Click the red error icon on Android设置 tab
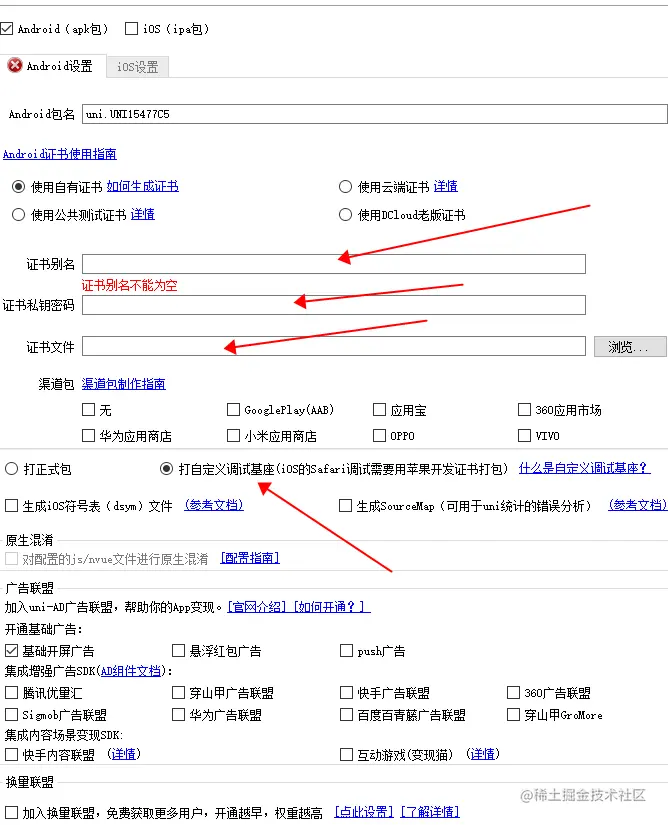Viewport: 668px width, 825px height. click(15, 65)
